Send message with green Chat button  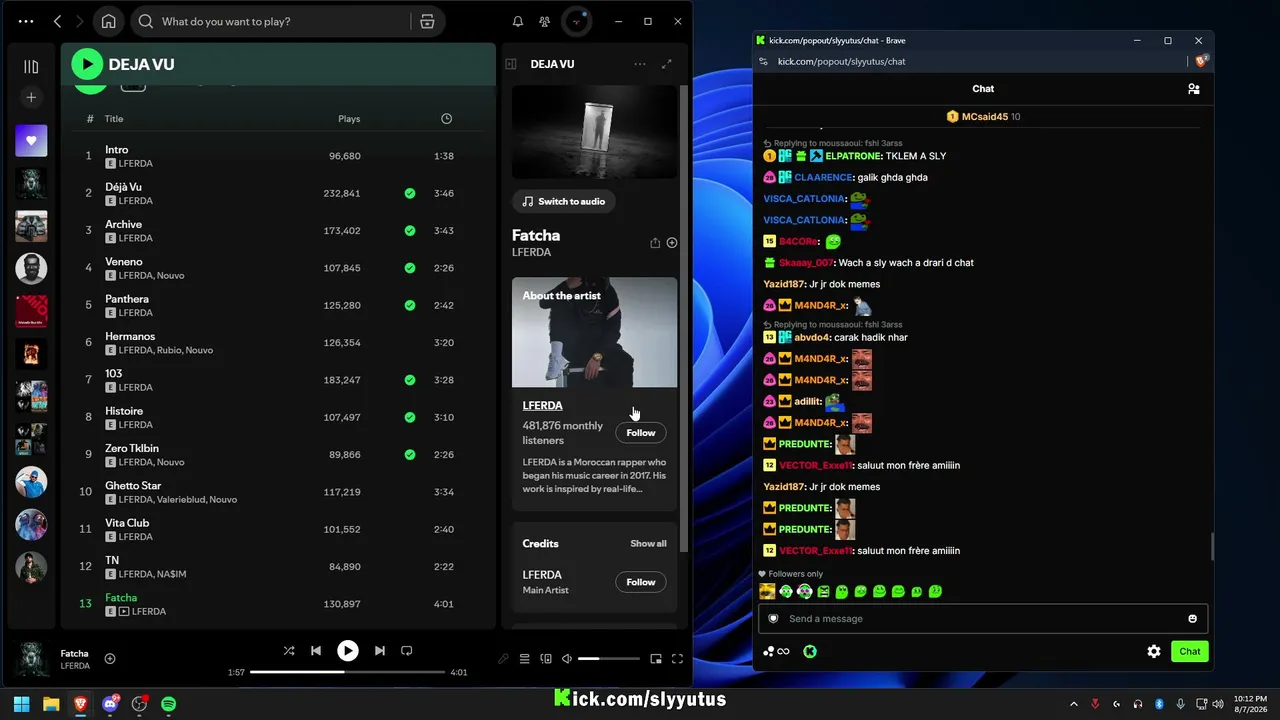[1190, 651]
